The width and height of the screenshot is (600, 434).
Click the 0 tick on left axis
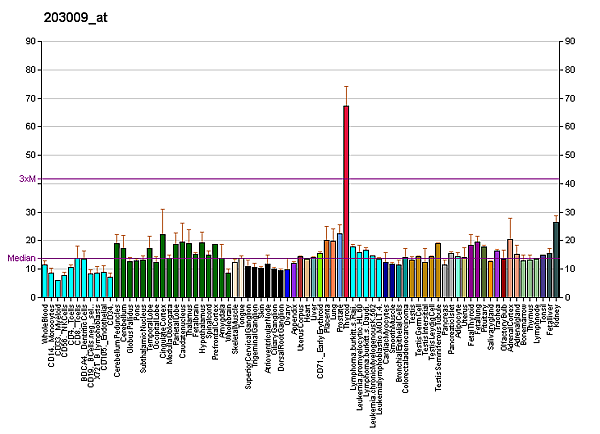34,297
